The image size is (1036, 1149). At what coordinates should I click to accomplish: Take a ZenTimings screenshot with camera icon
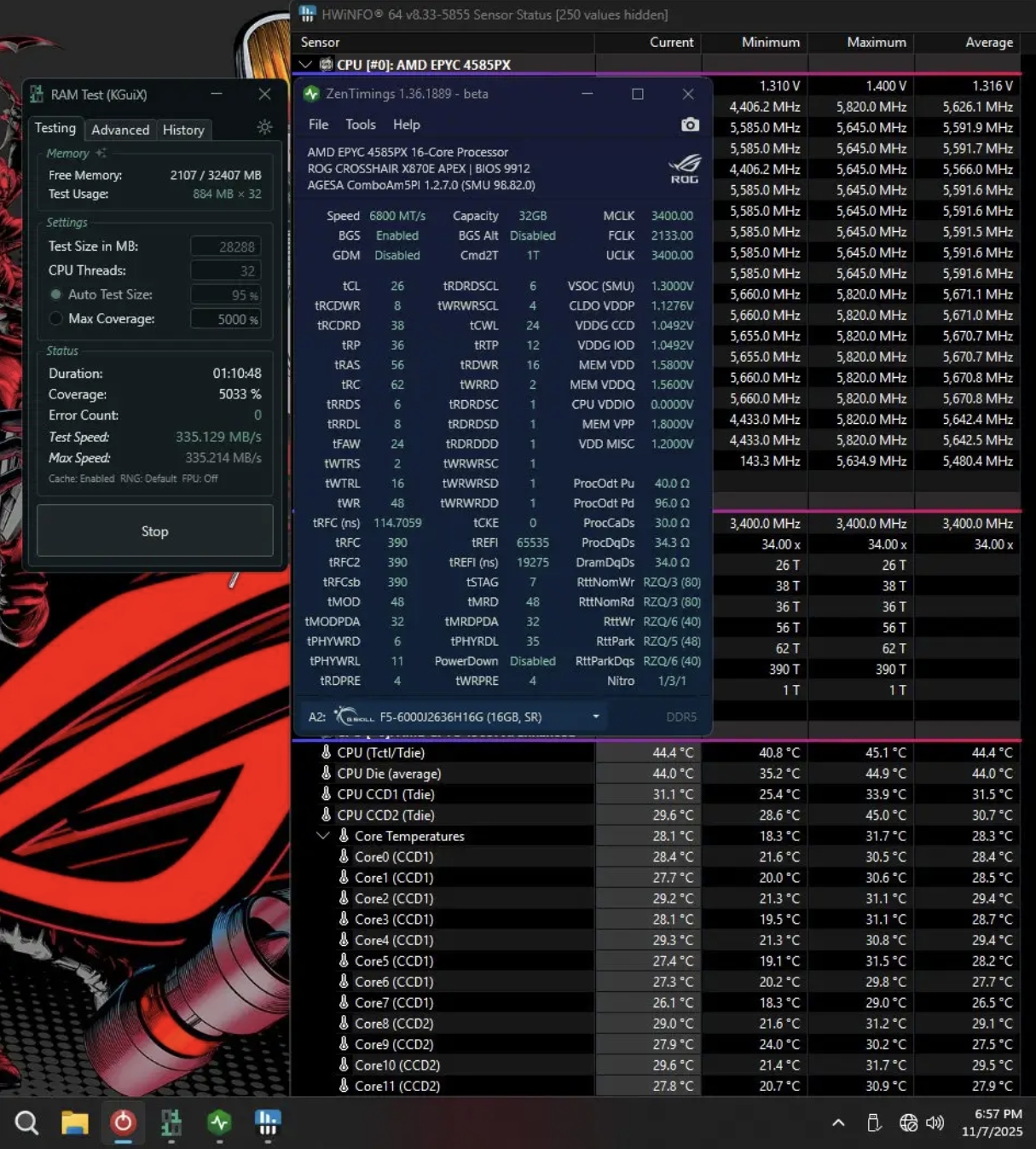[690, 125]
